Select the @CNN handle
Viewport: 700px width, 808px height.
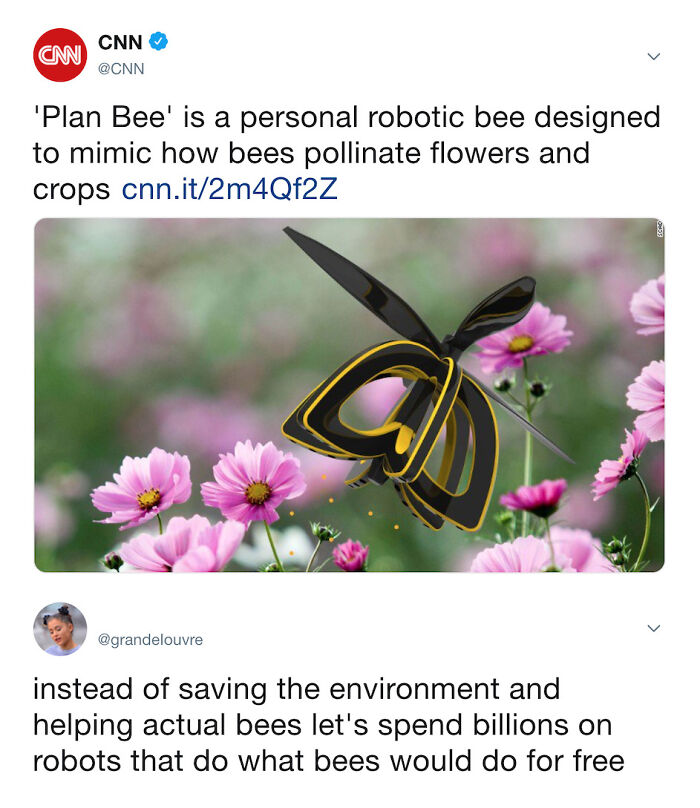124,66
